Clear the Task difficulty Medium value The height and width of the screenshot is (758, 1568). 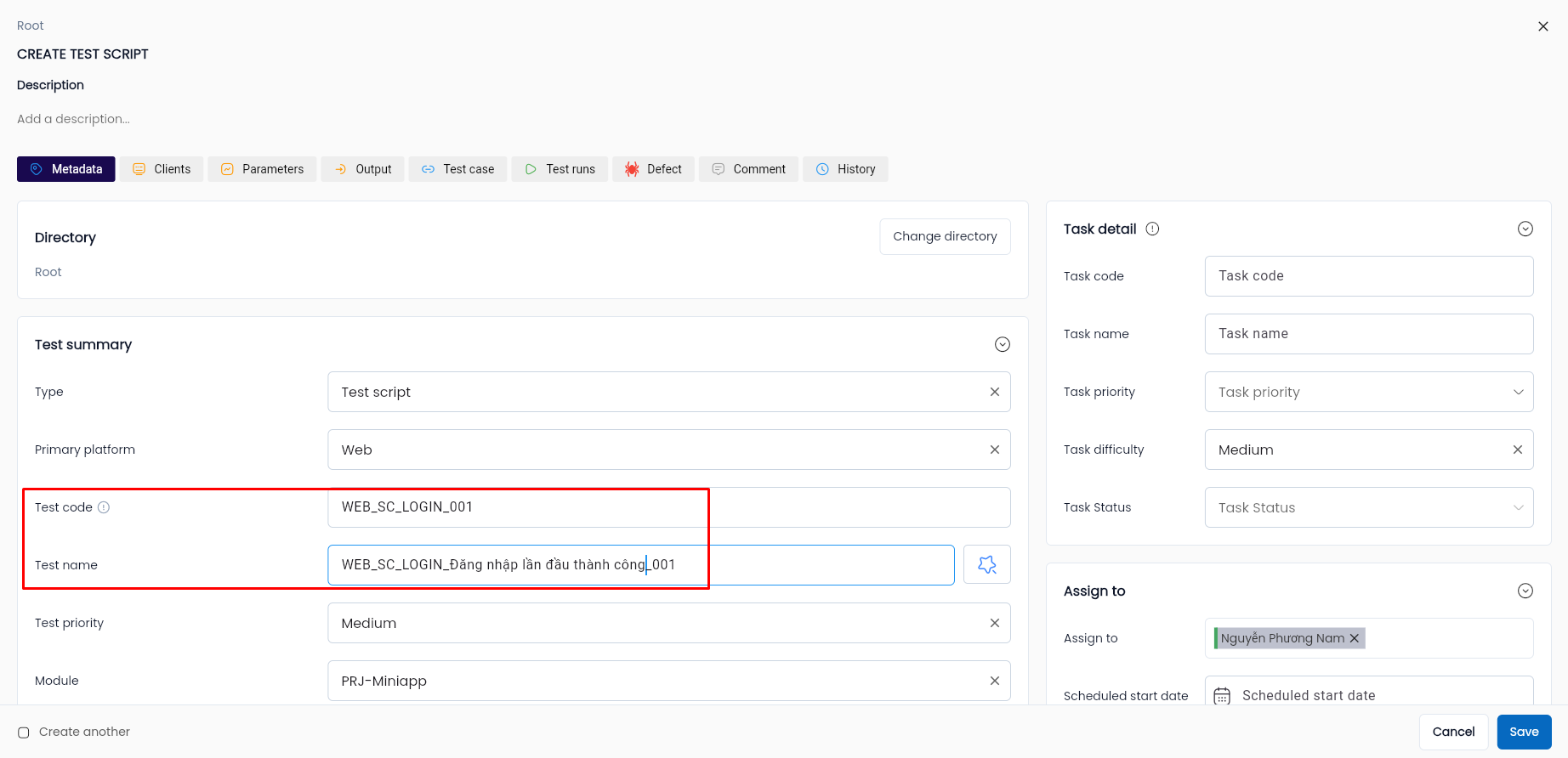point(1517,450)
